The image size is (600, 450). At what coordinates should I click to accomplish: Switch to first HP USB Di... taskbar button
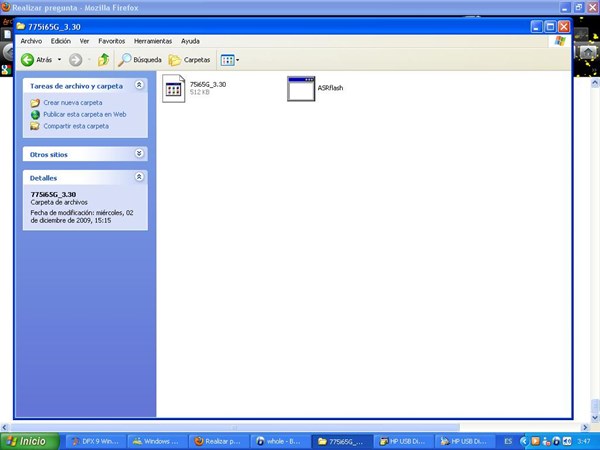point(403,441)
